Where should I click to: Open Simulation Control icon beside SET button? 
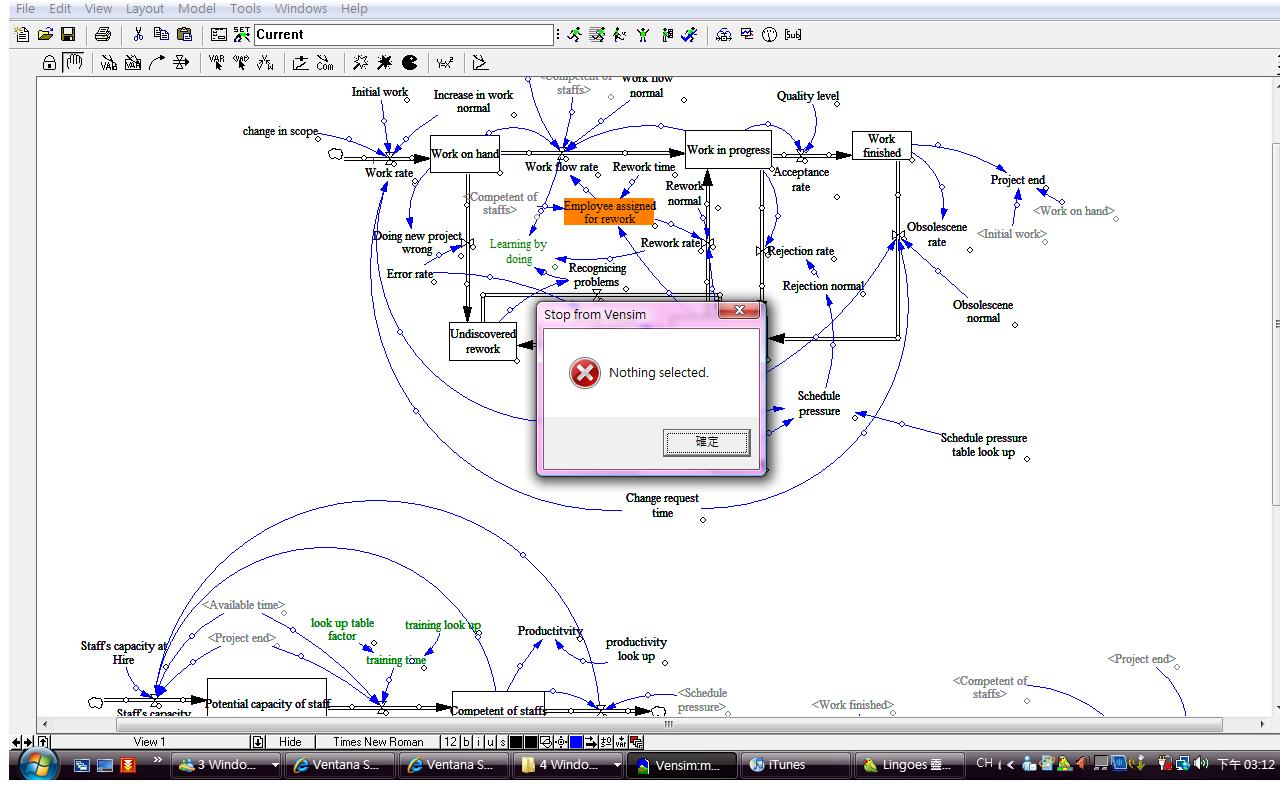(x=218, y=34)
